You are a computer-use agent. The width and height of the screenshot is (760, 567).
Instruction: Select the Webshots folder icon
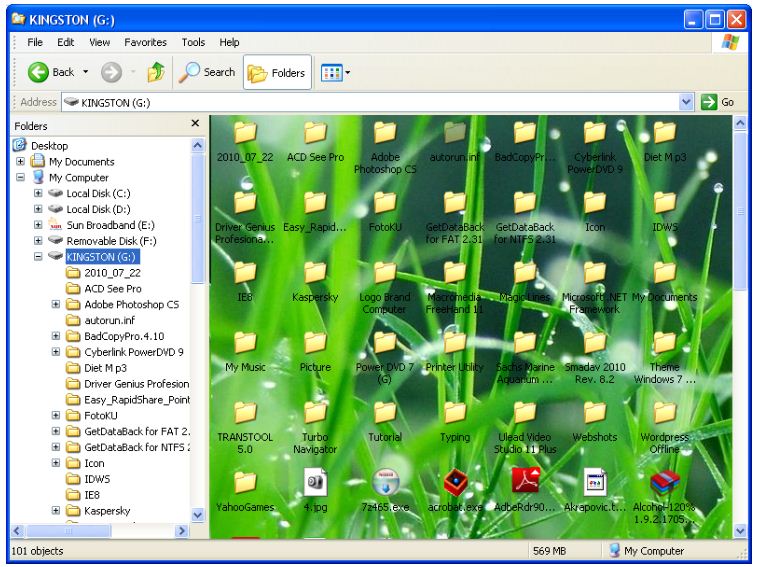point(595,412)
